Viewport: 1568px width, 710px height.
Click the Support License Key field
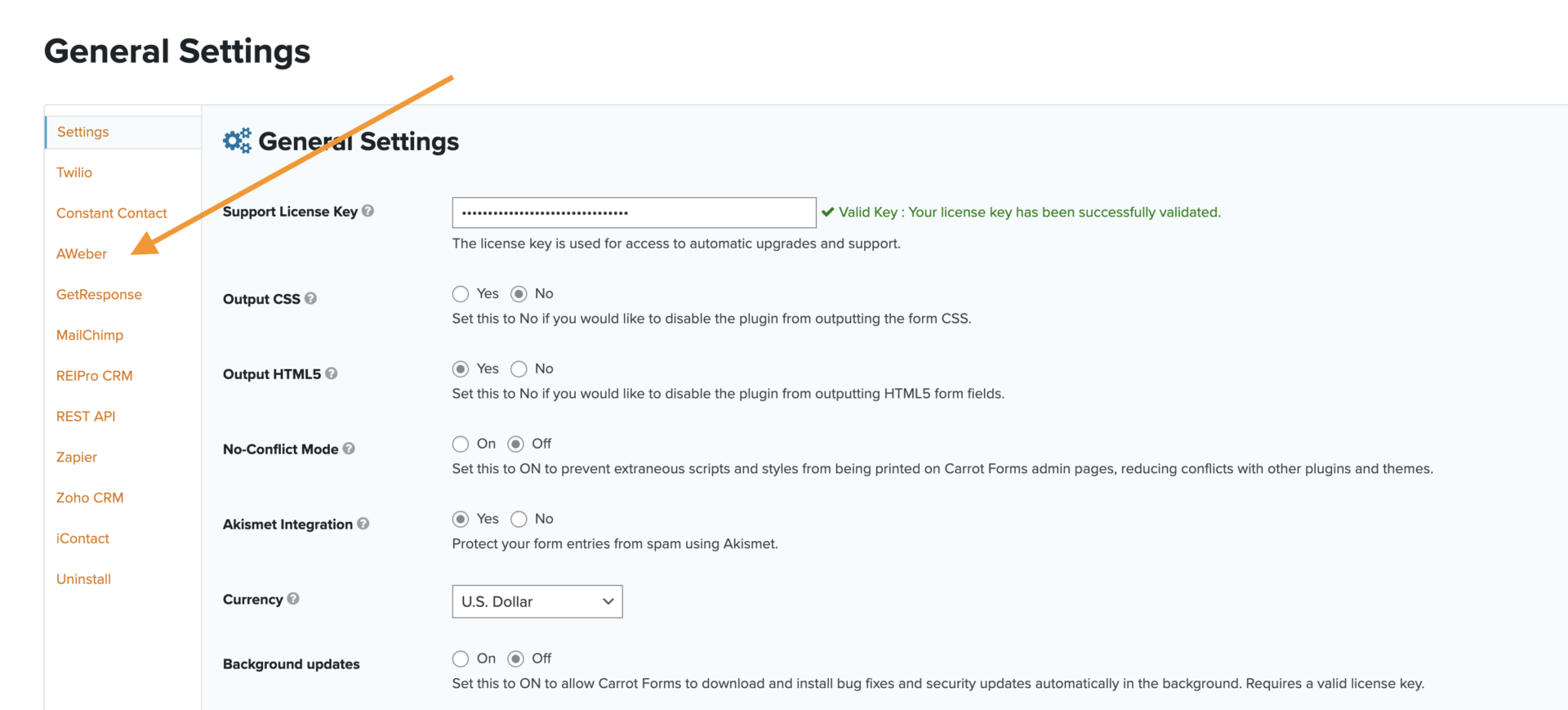pos(634,212)
